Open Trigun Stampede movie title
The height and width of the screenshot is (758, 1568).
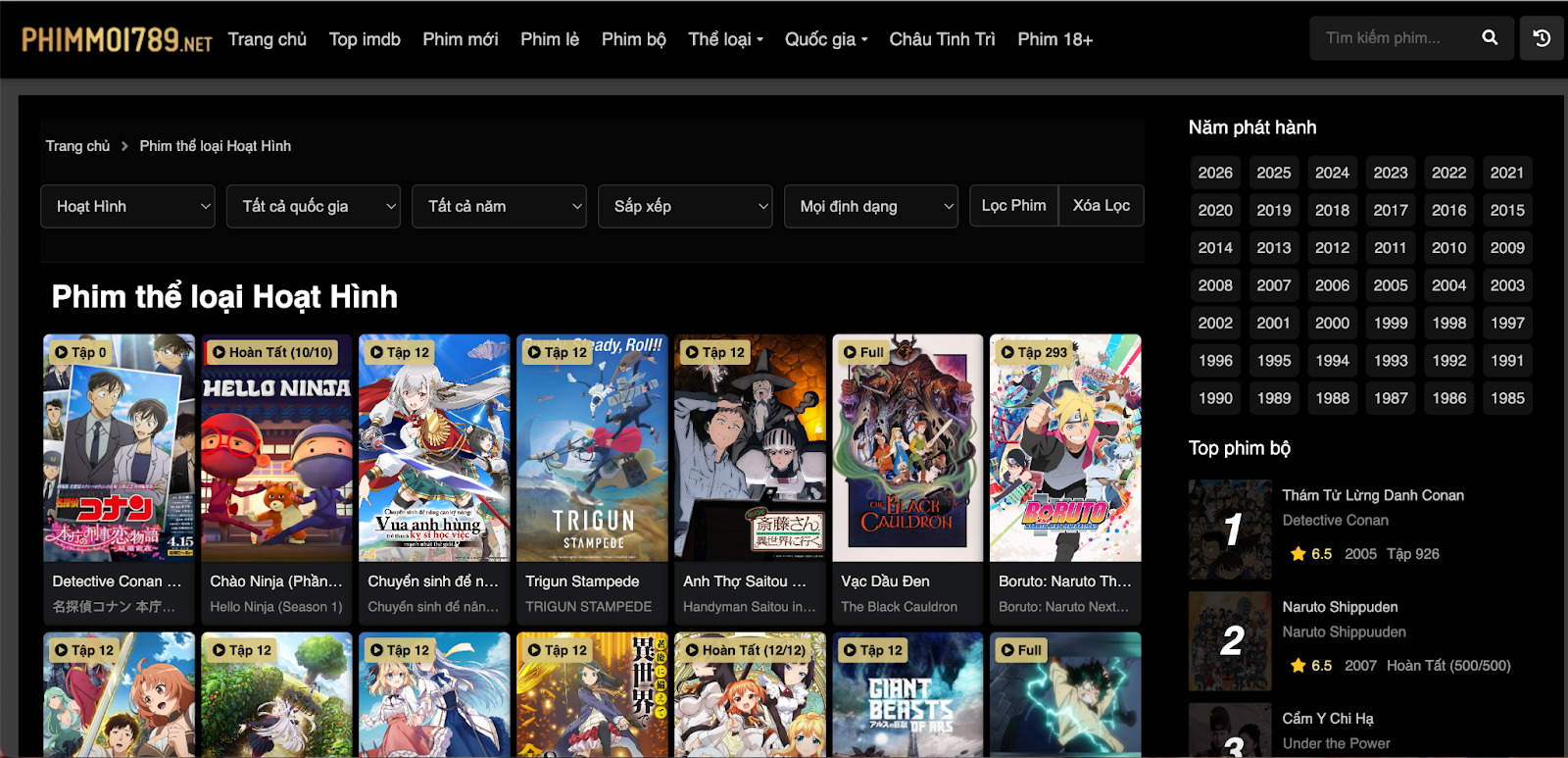tap(582, 581)
